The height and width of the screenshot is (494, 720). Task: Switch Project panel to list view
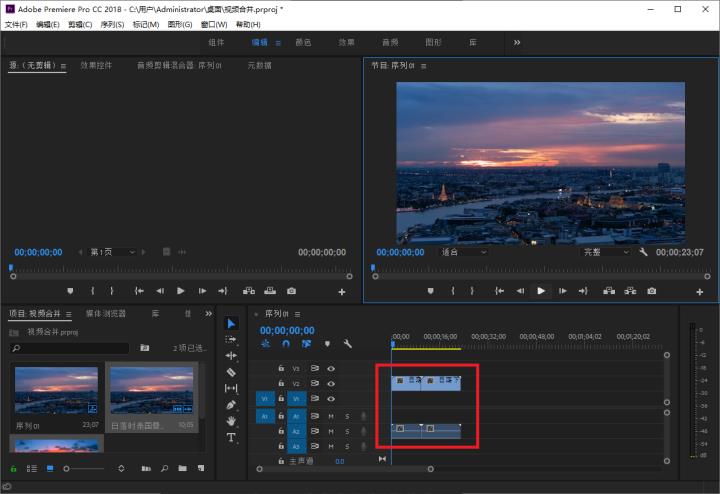[x=32, y=469]
